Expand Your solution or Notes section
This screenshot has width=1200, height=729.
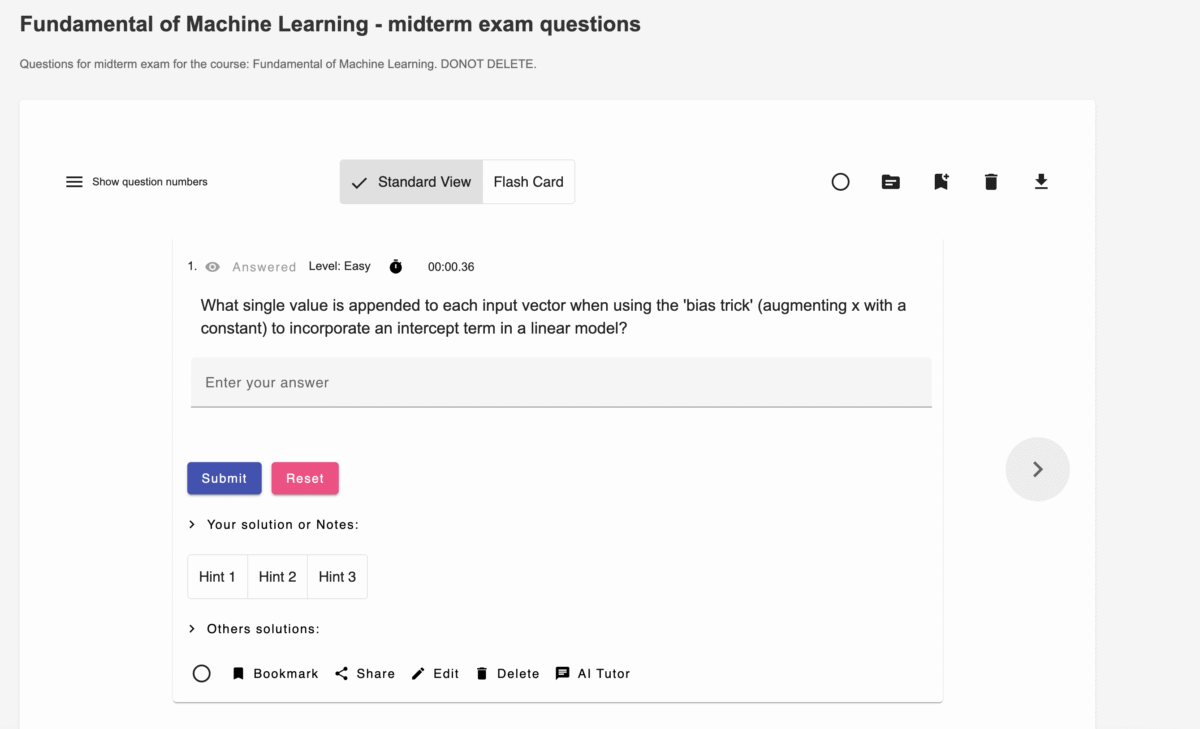(273, 525)
